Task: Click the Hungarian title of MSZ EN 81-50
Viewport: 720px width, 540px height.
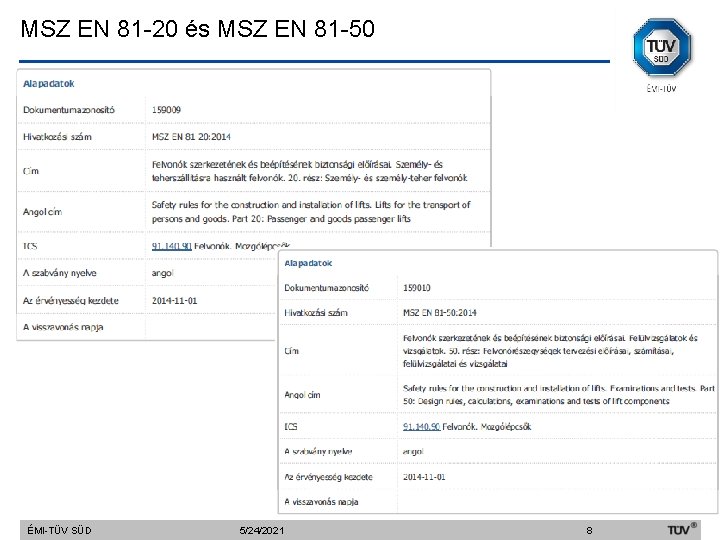Action: [550, 351]
